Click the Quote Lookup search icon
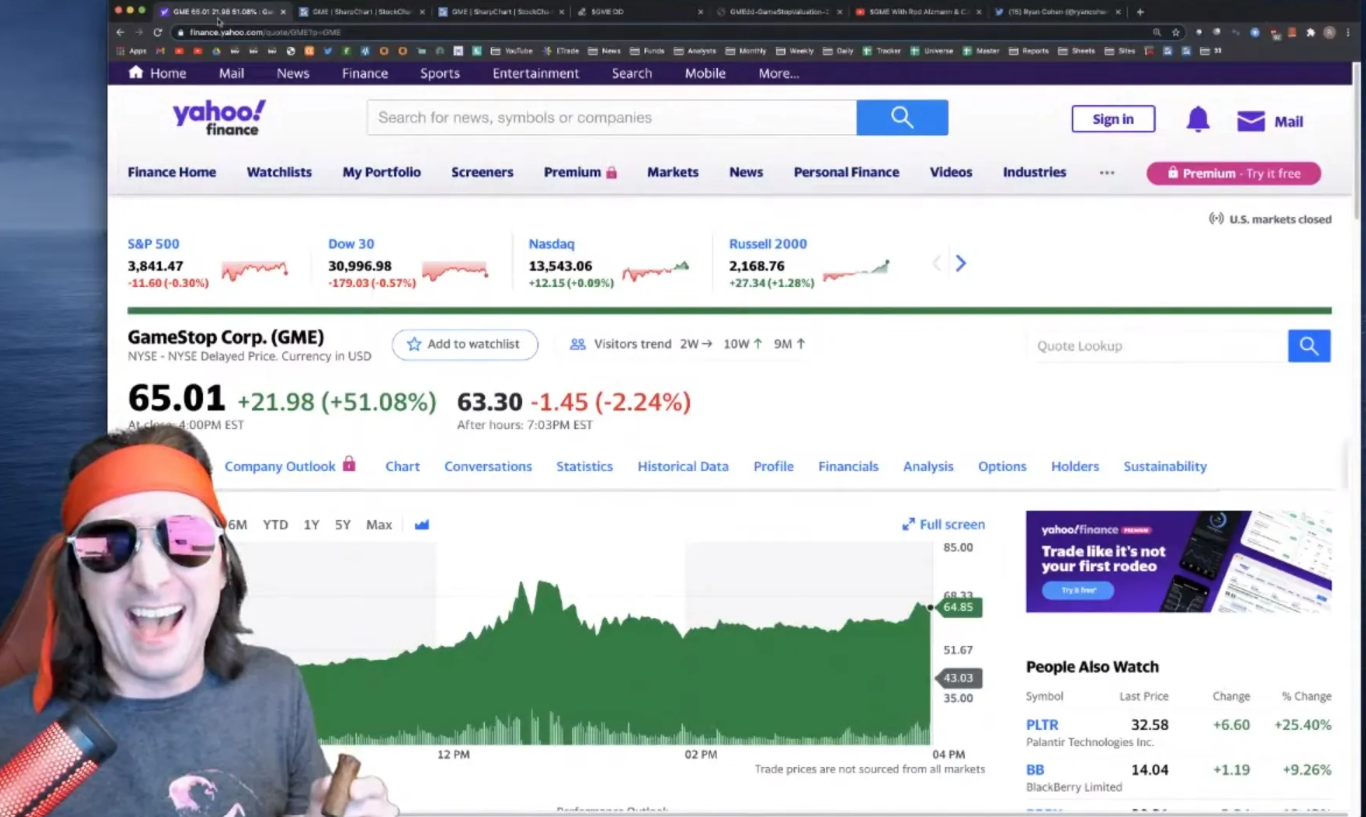1366x817 pixels. coord(1308,346)
